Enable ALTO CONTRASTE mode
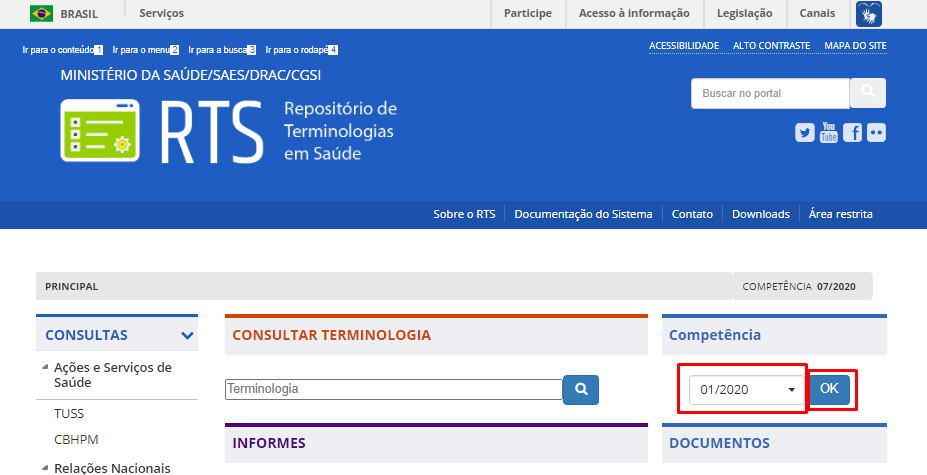Image resolution: width=927 pixels, height=475 pixels. pyautogui.click(x=771, y=46)
